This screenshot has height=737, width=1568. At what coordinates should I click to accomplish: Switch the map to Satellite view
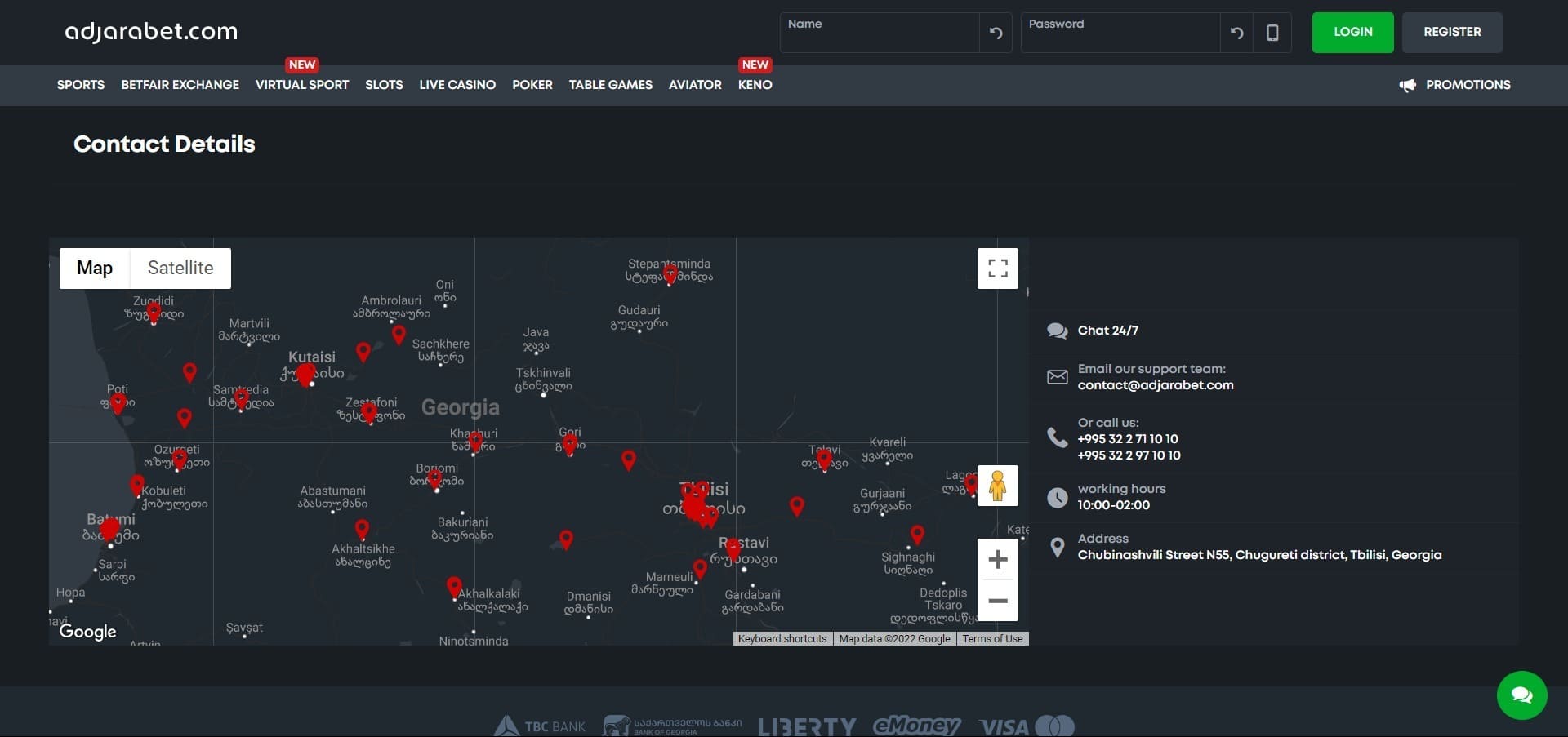180,269
